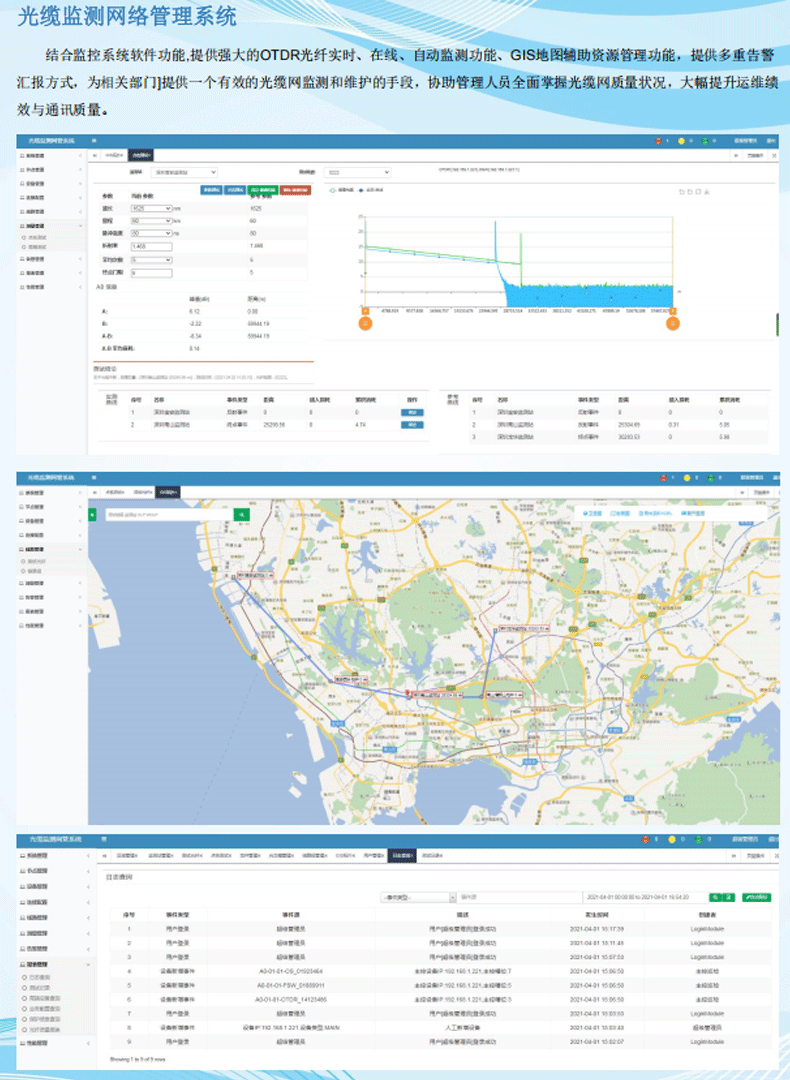The height and width of the screenshot is (1080, 790).
Task: Select the active dark tab in the GIS map screen
Action: click(167, 492)
